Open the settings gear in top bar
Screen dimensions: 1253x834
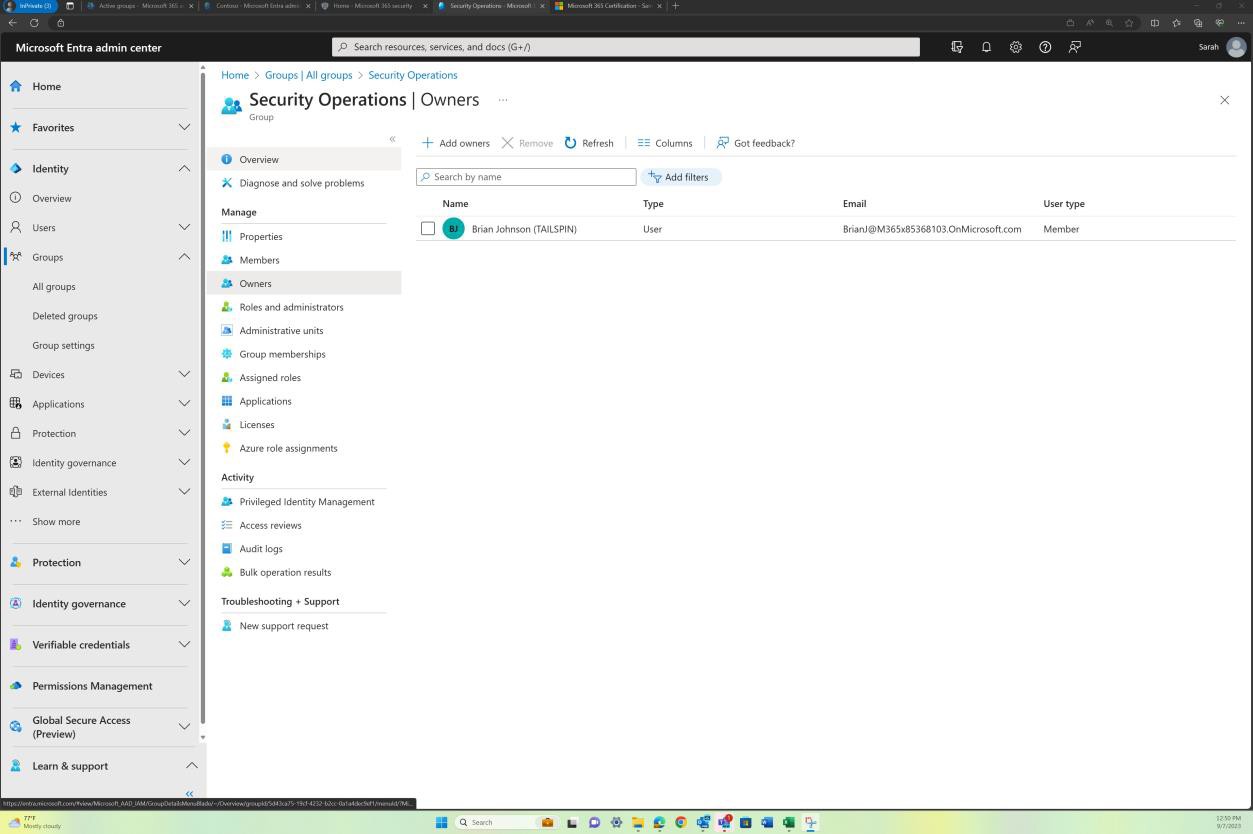(1016, 46)
